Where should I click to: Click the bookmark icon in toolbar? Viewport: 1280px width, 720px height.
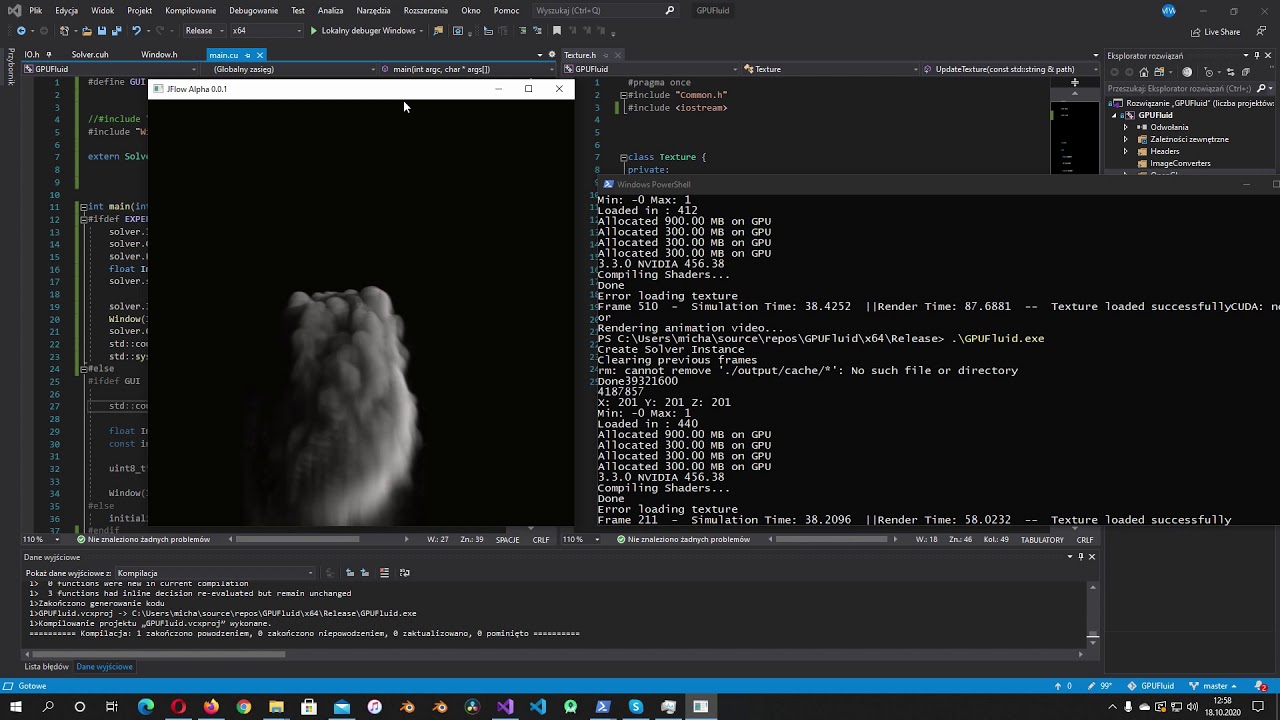(x=557, y=31)
